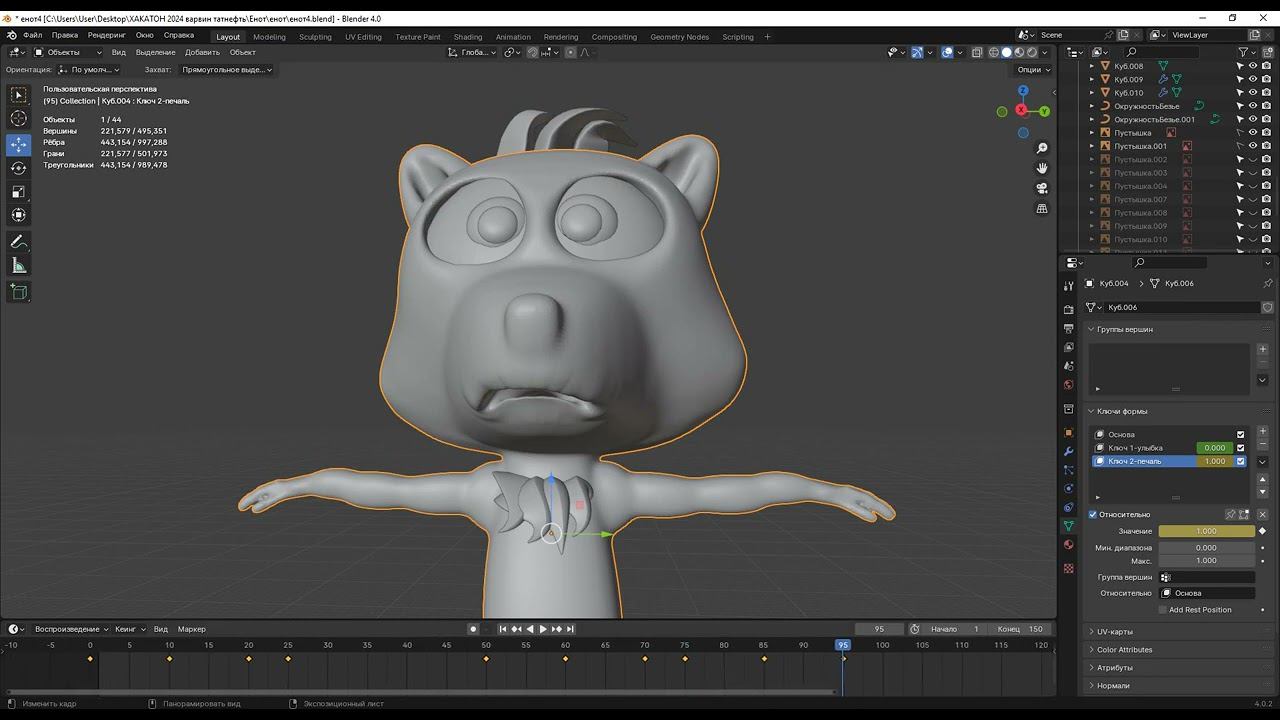Disable the Ключ 1-улыбка shape key checkbox
1280x720 pixels.
1241,448
